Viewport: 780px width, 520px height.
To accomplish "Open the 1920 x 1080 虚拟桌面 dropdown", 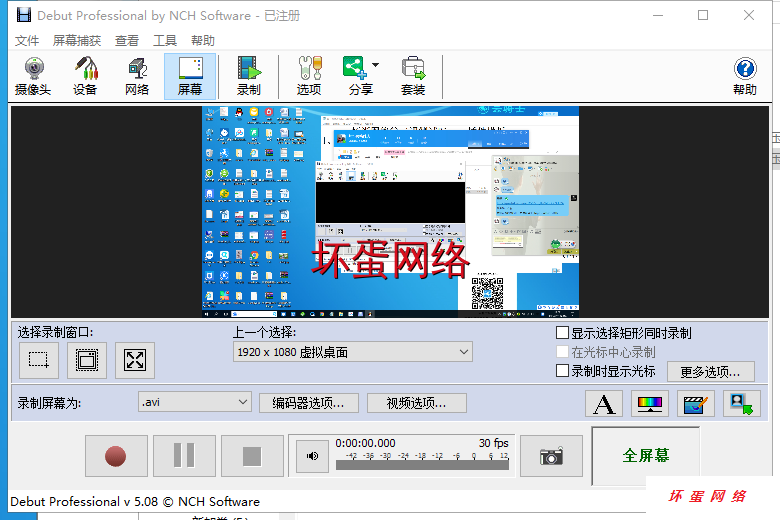I will [353, 352].
